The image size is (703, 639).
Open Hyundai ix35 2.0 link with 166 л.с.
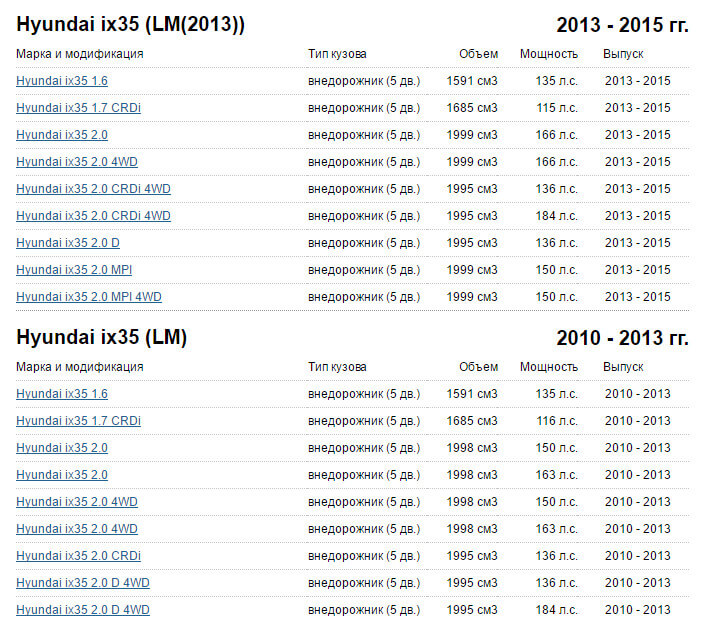point(62,135)
